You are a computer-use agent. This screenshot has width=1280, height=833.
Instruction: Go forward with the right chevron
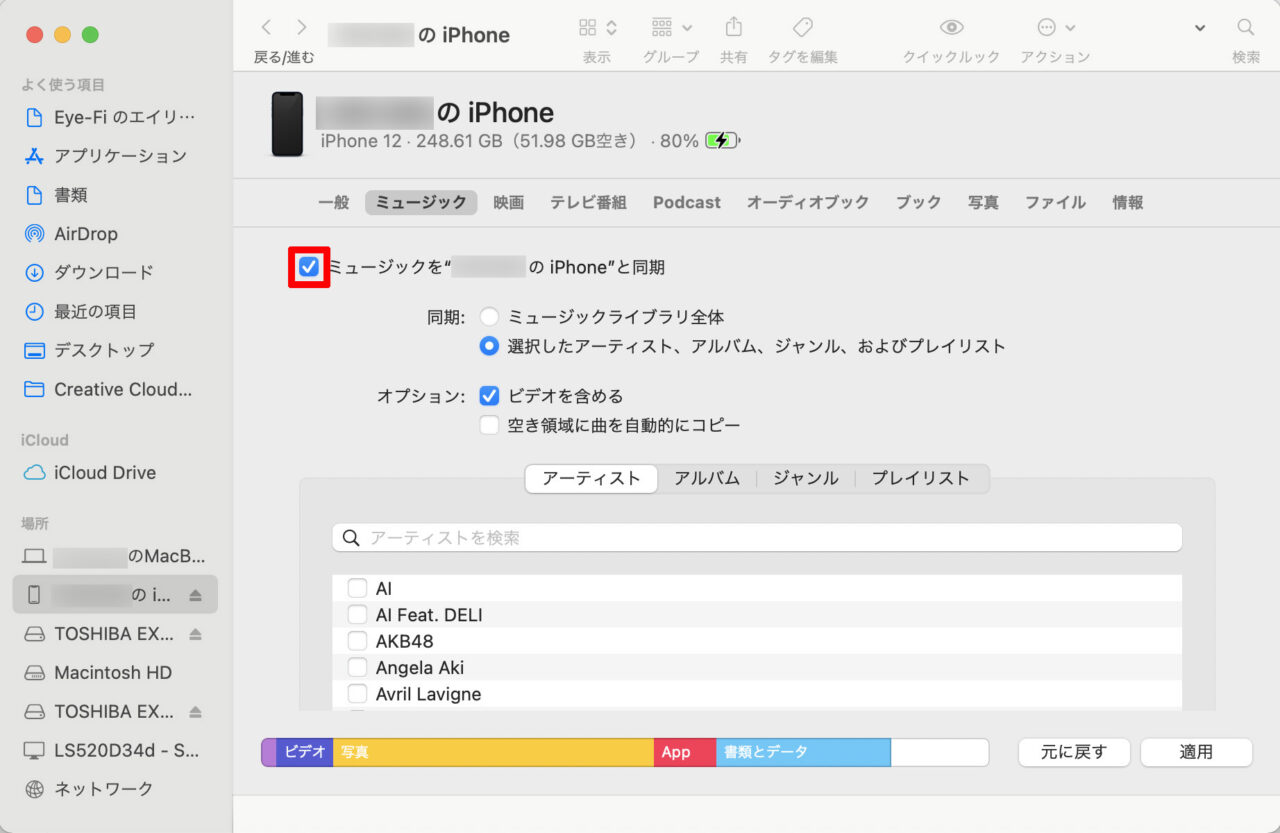coord(302,28)
